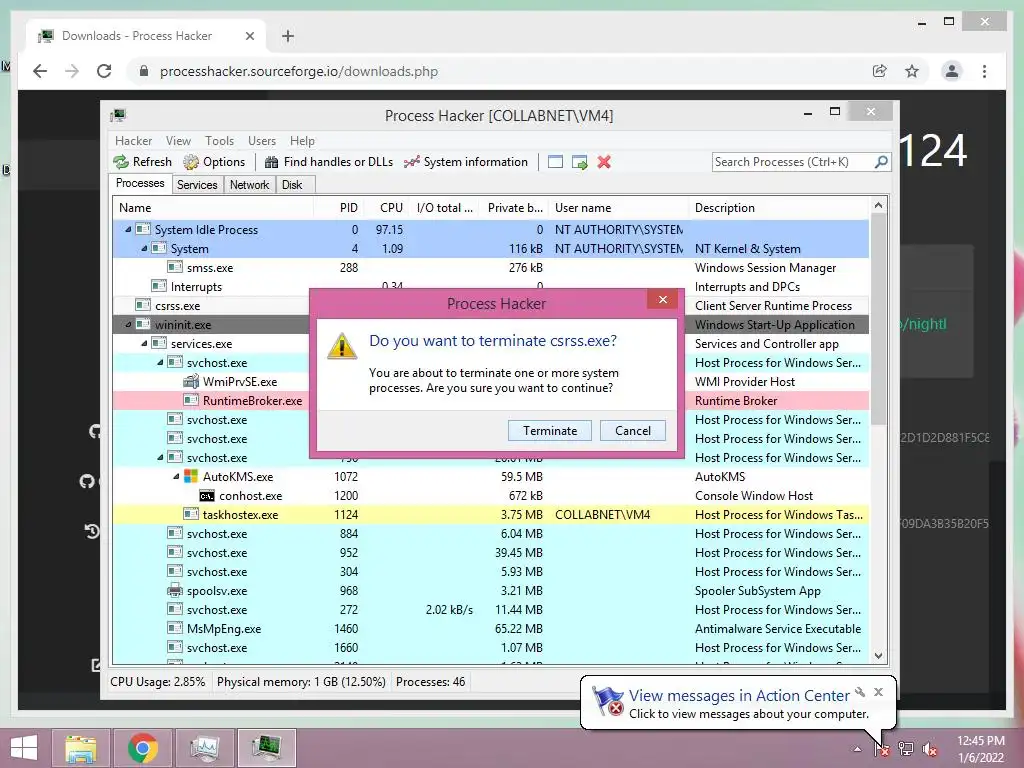The width and height of the screenshot is (1024, 768).
Task: Click Chrome address bar URL
Action: 298,71
